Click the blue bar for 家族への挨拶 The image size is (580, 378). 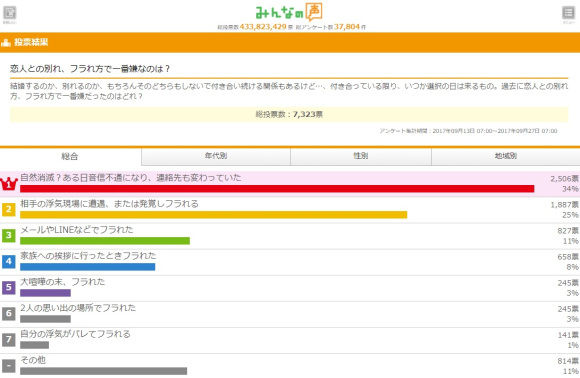(x=88, y=267)
